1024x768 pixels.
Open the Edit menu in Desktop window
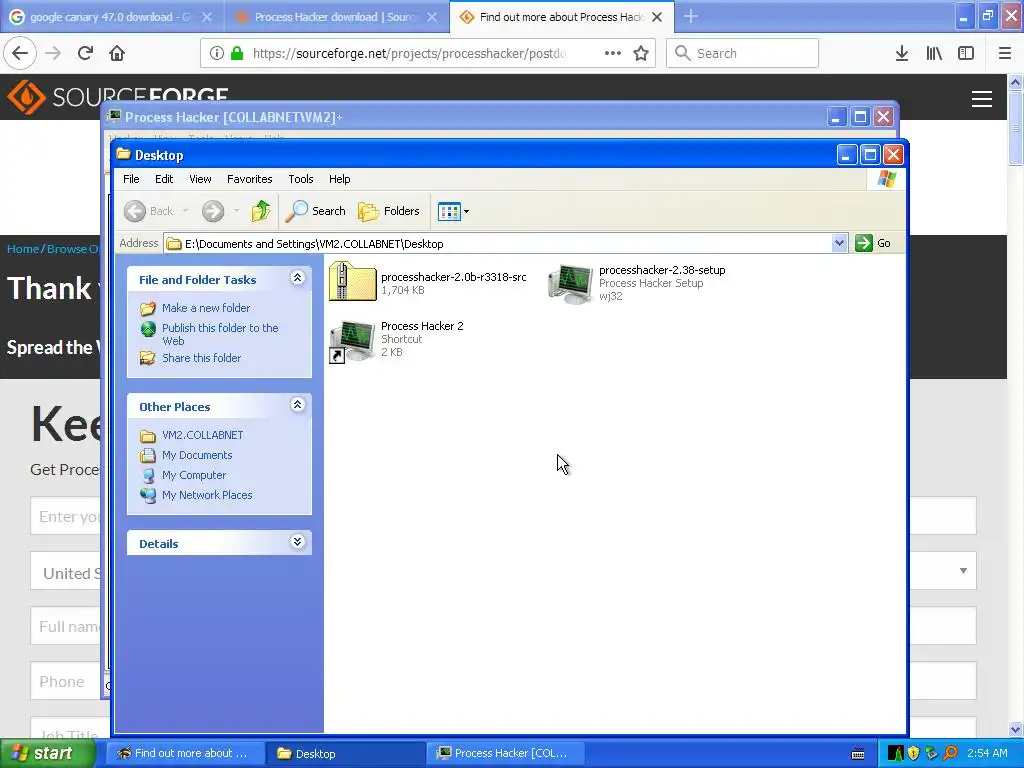pyautogui.click(x=164, y=179)
